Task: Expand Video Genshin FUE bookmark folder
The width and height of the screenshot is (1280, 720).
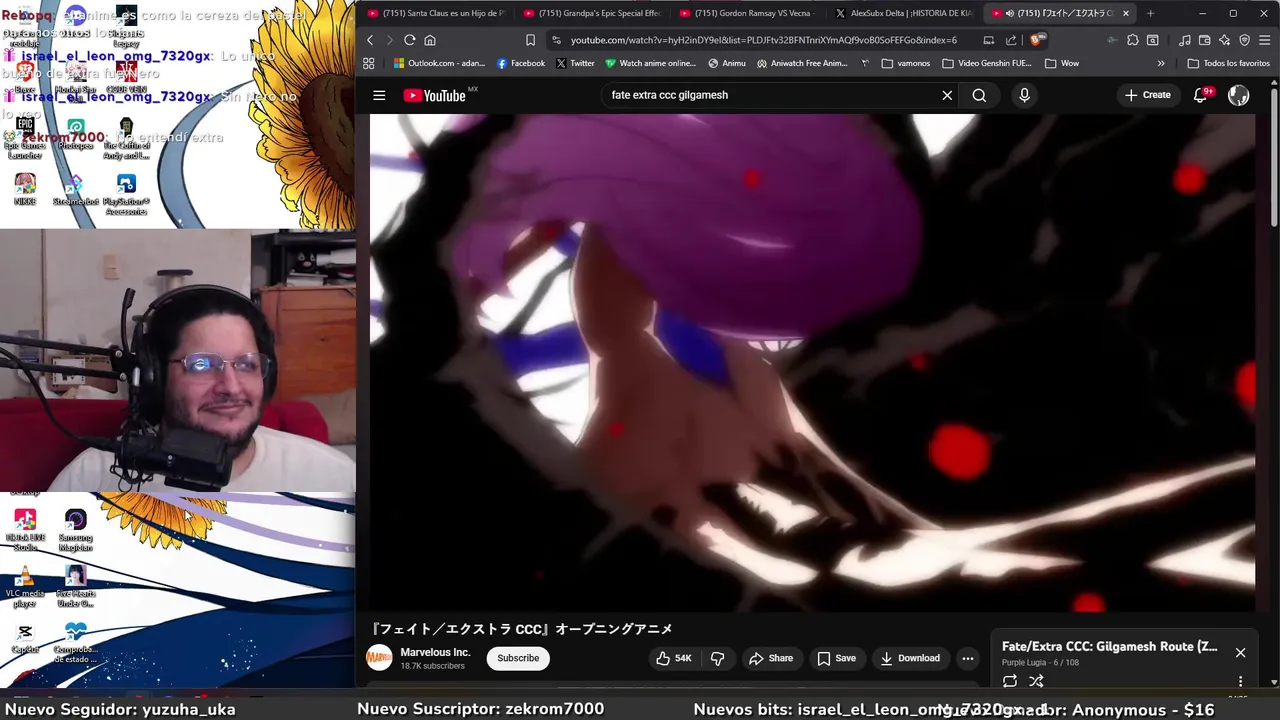Action: click(986, 63)
